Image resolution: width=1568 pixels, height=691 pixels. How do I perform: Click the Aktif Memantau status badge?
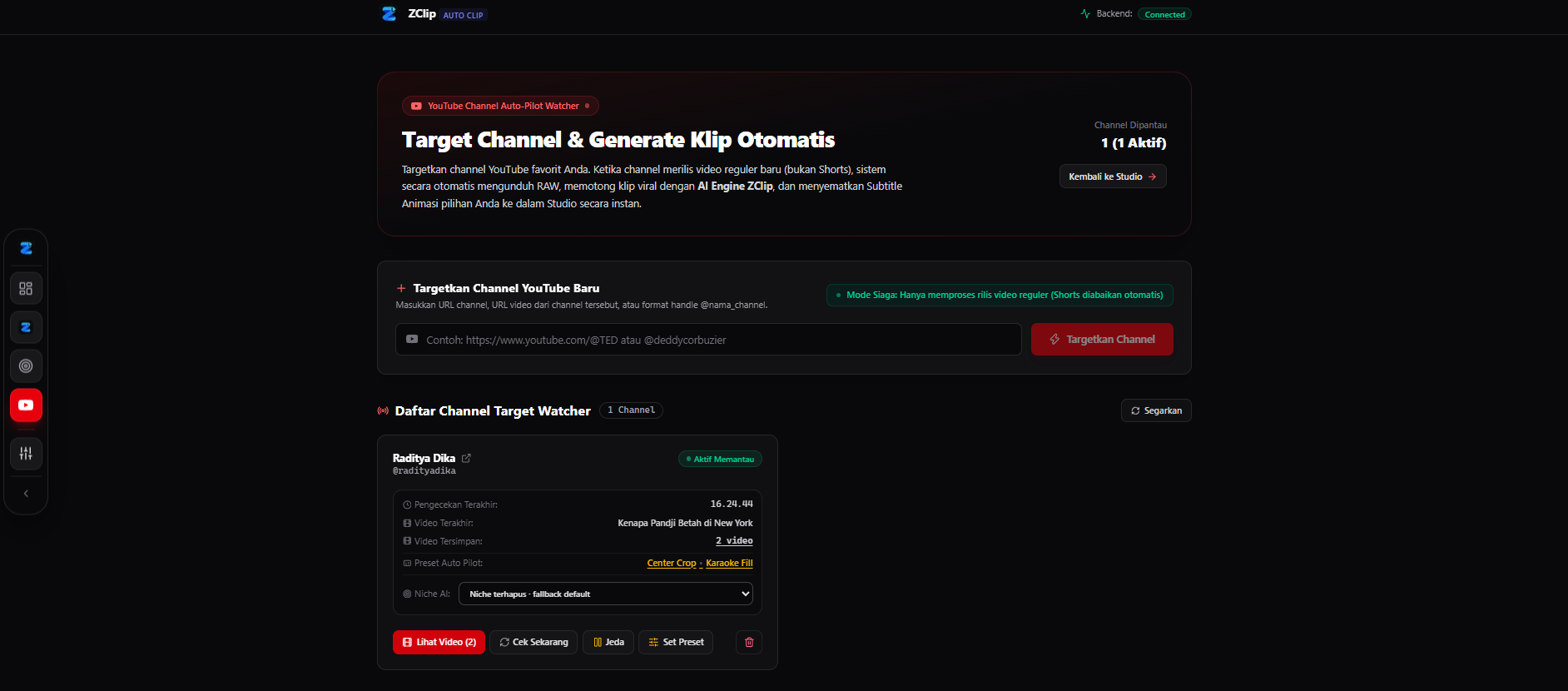coord(720,459)
